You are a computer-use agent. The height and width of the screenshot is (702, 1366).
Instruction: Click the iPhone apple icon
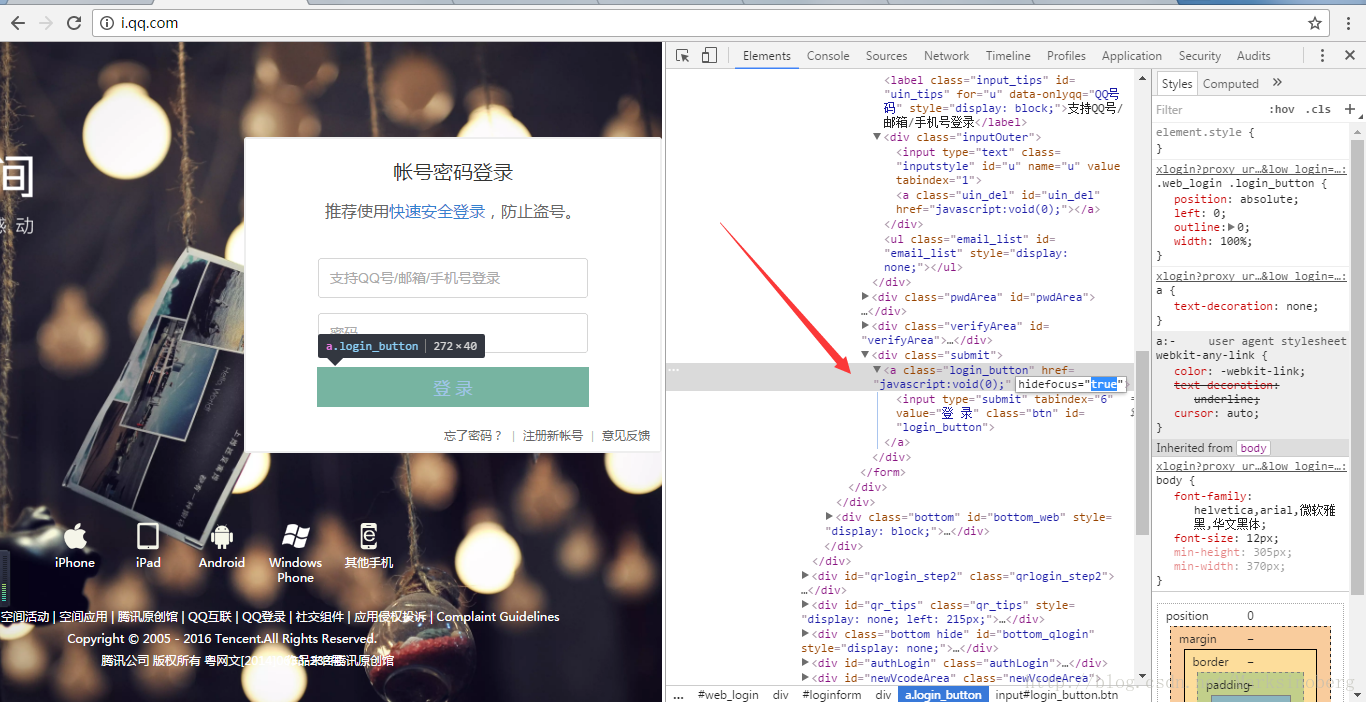point(75,537)
